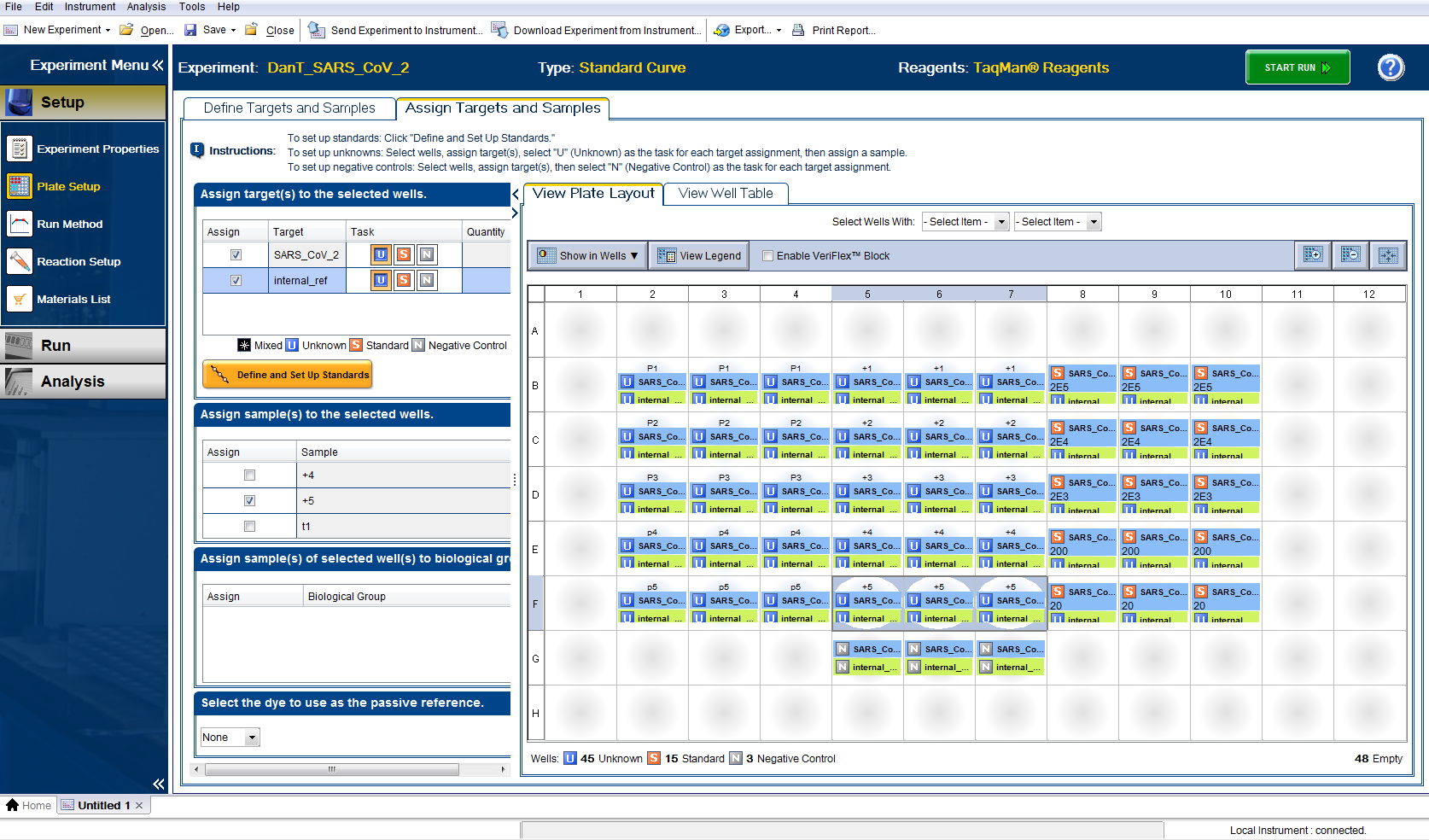The height and width of the screenshot is (840, 1429).
Task: Uncheck internal_ref target assign checkbox
Action: click(x=236, y=280)
